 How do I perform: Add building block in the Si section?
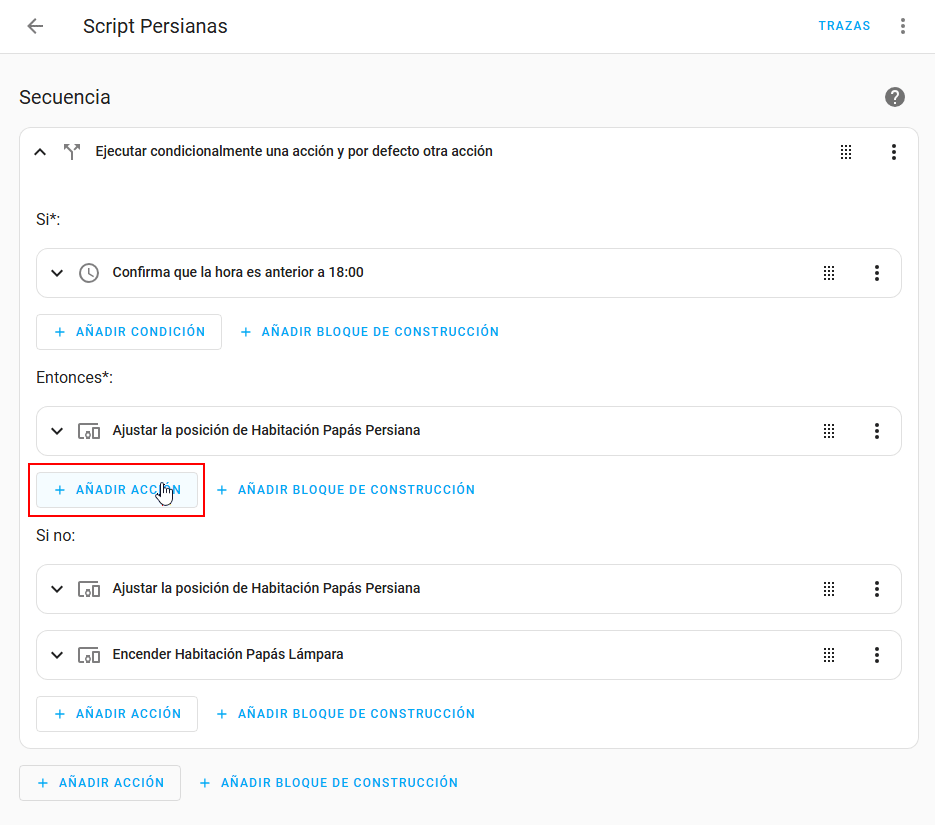[370, 332]
